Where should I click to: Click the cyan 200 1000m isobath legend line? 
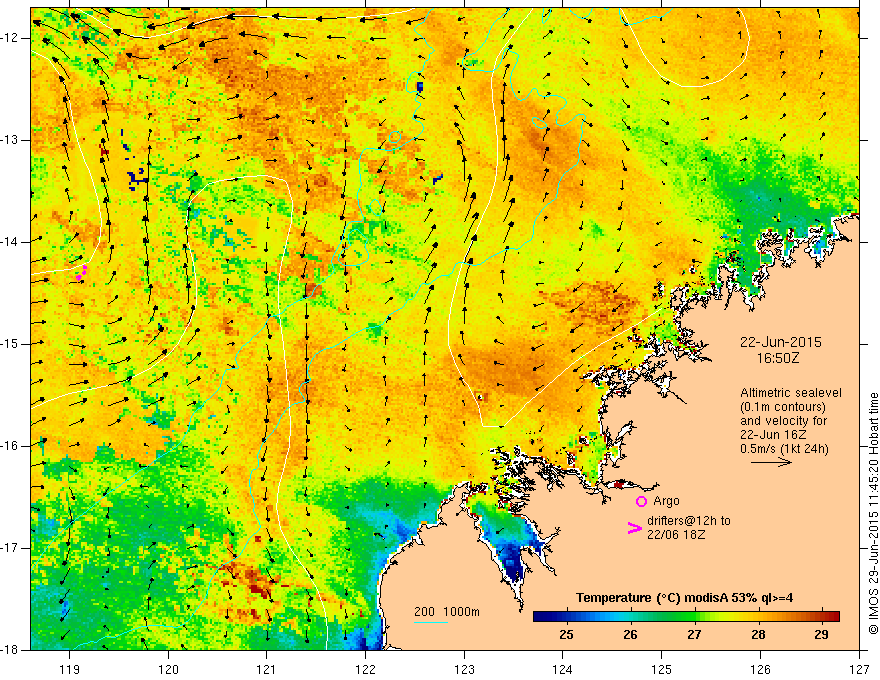pos(430,622)
